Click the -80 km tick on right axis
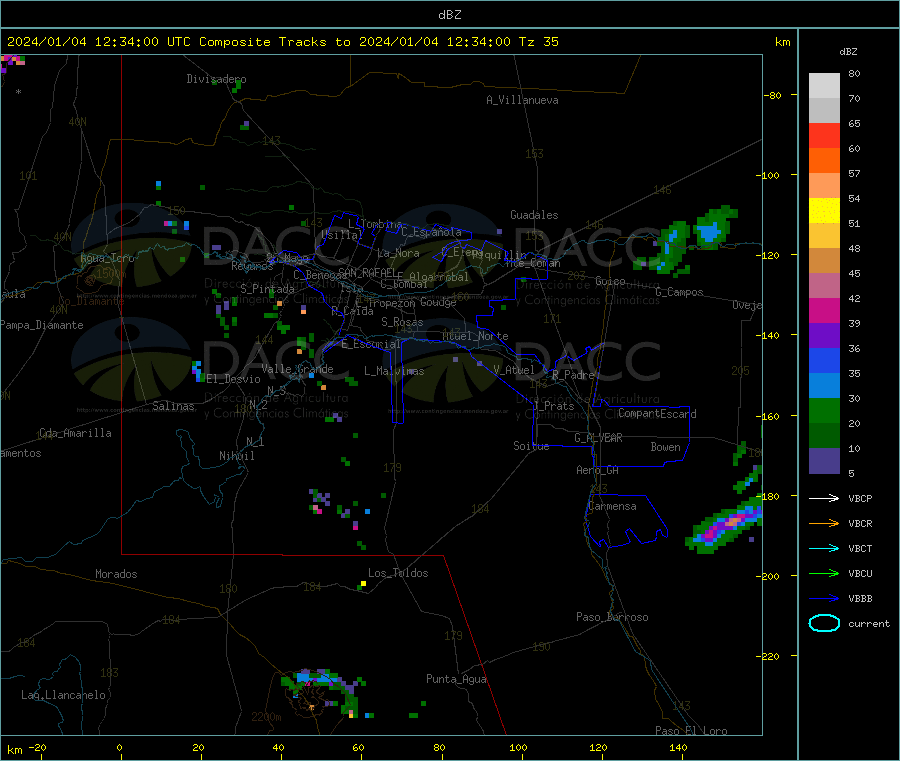Viewport: 900px width, 761px height. 772,95
